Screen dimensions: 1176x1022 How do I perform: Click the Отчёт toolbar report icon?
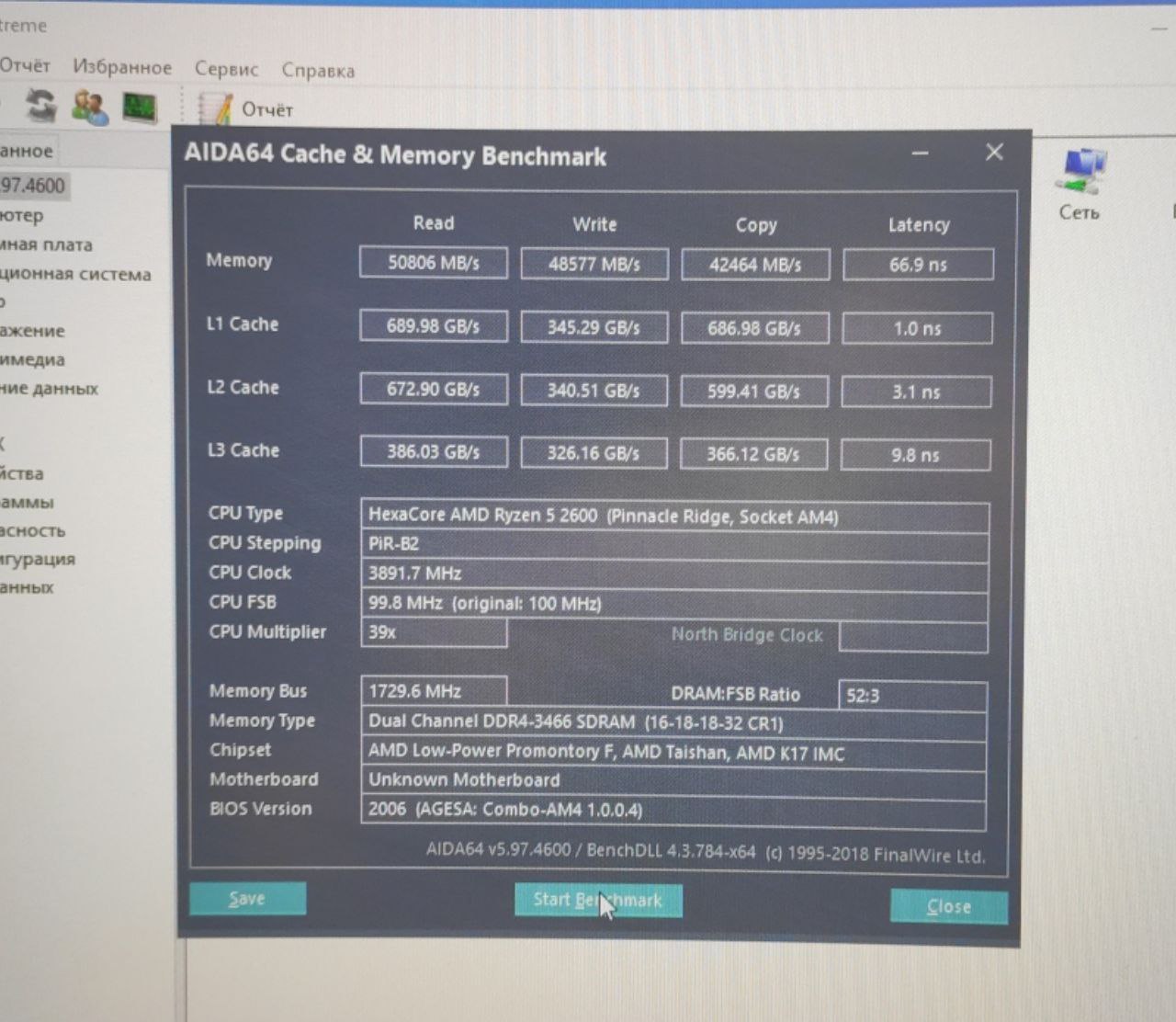pos(215,108)
